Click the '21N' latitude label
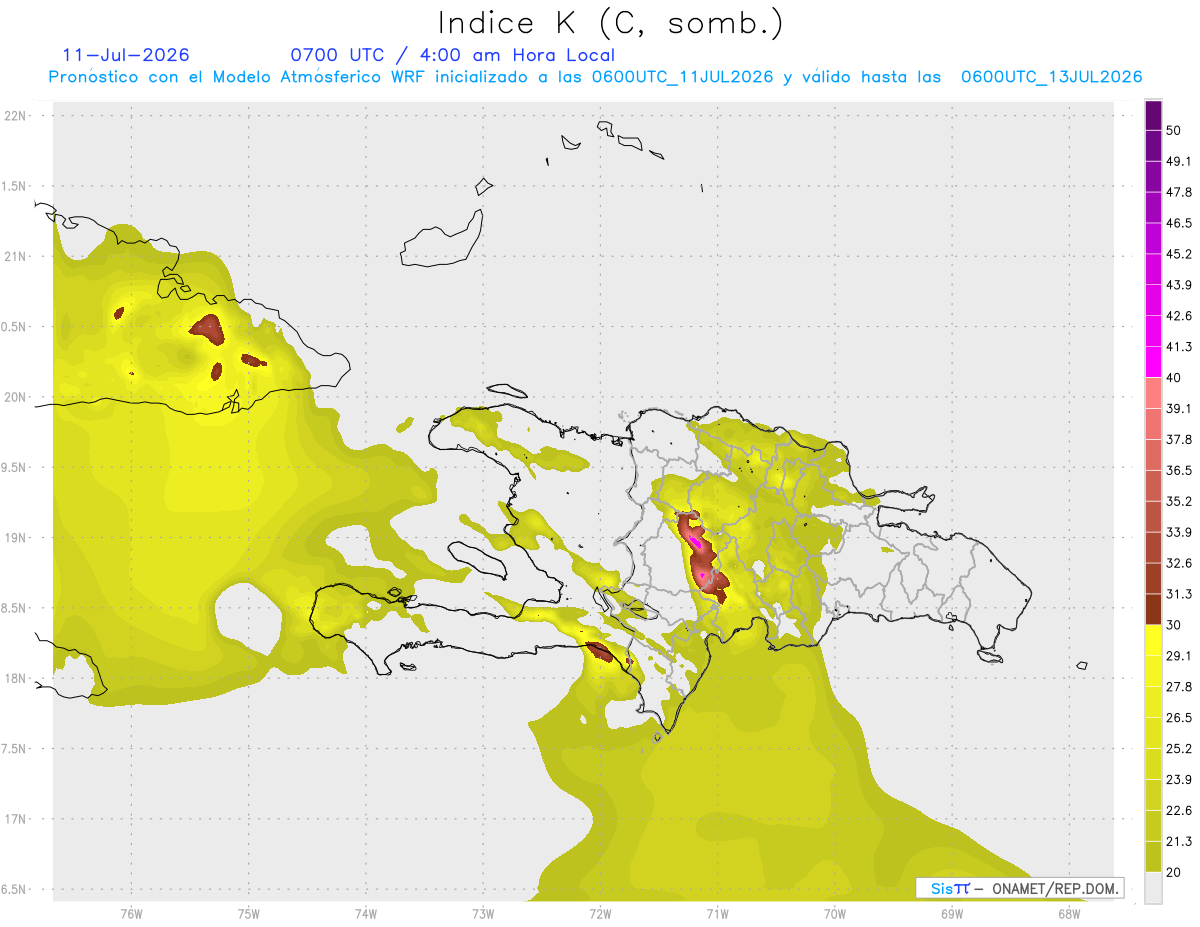Screen dimensions: 1200x927 [17, 256]
